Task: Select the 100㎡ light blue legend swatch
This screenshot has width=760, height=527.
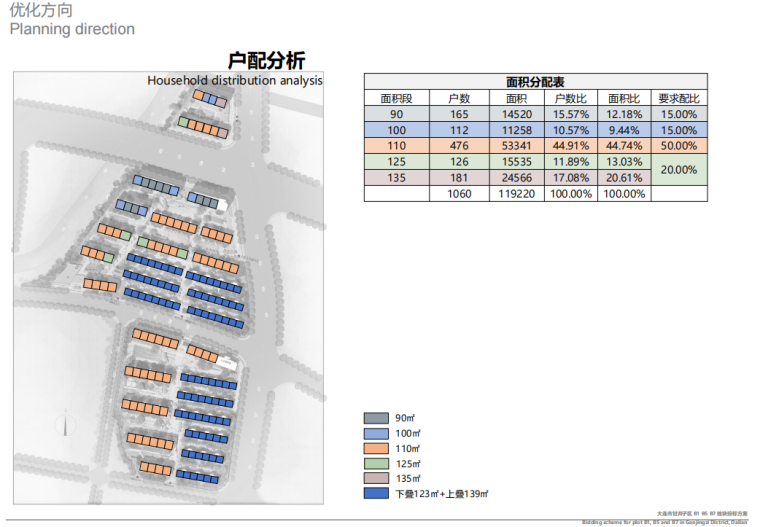Action: (378, 433)
